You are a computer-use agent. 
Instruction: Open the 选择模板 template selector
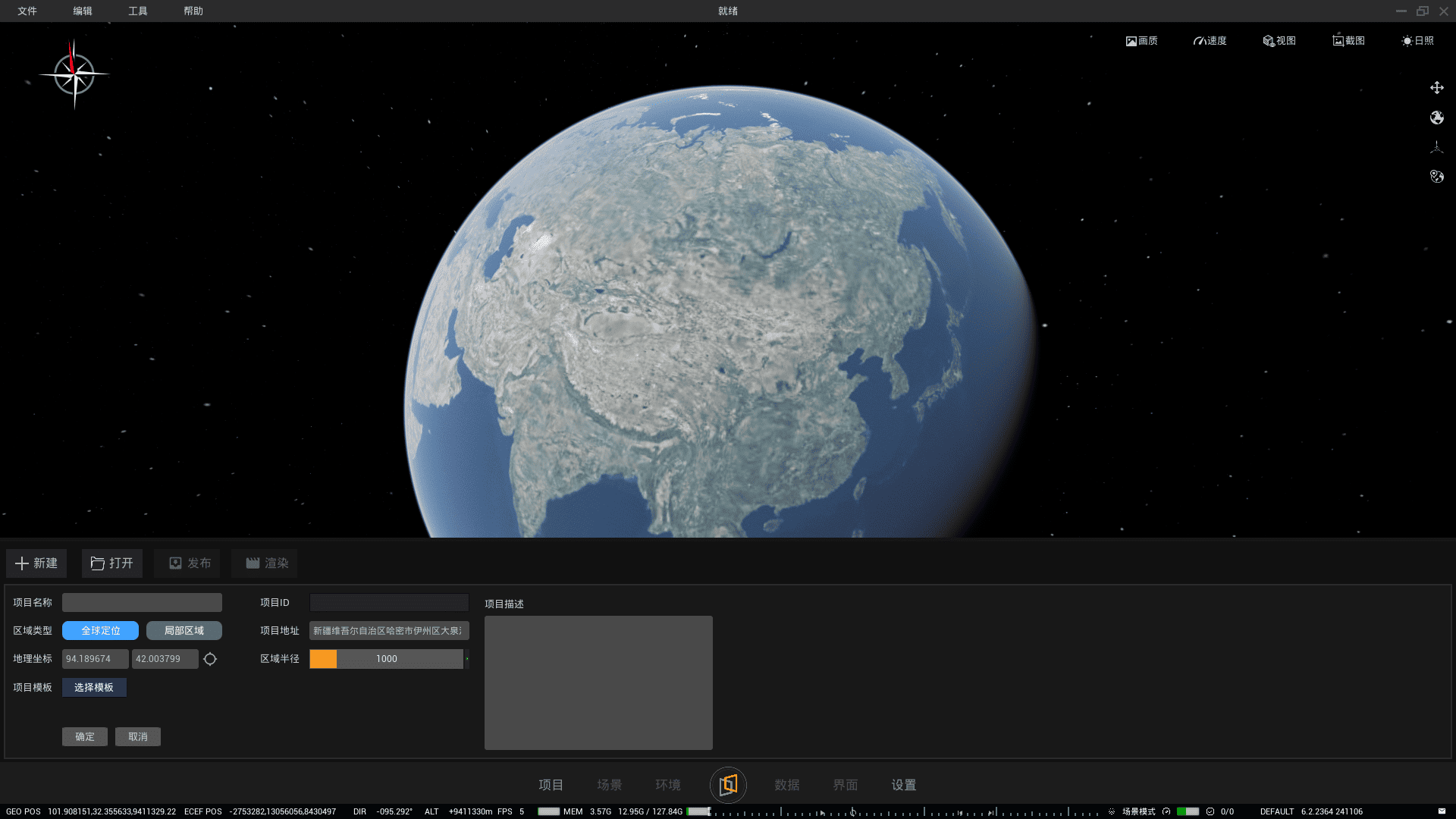[94, 688]
